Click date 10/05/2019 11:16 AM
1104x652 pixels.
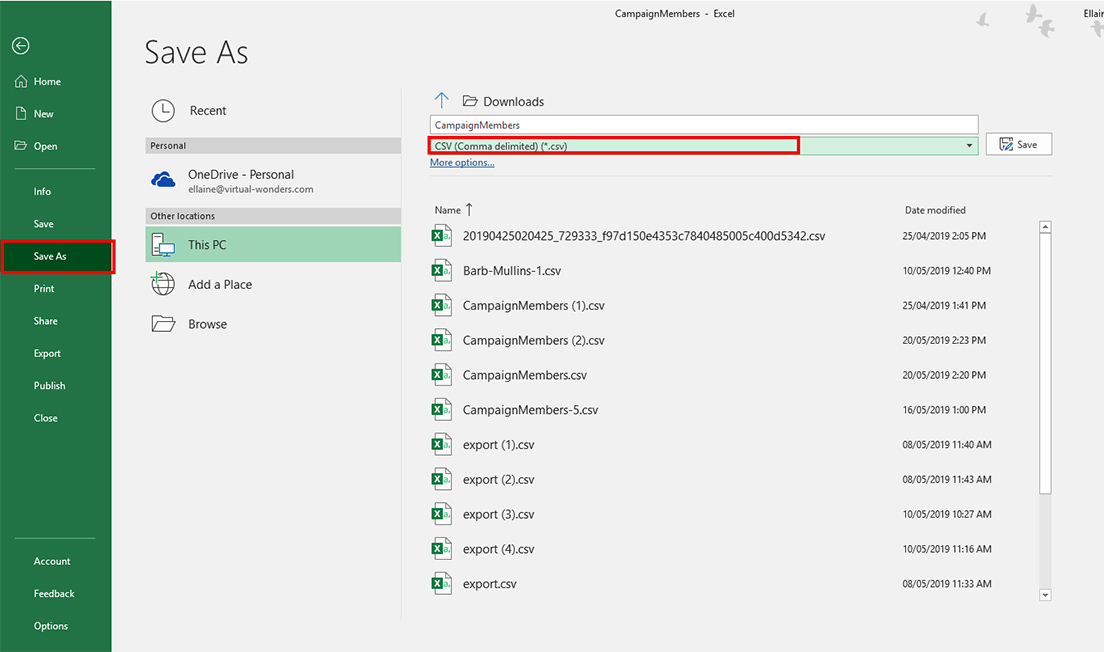pos(947,549)
